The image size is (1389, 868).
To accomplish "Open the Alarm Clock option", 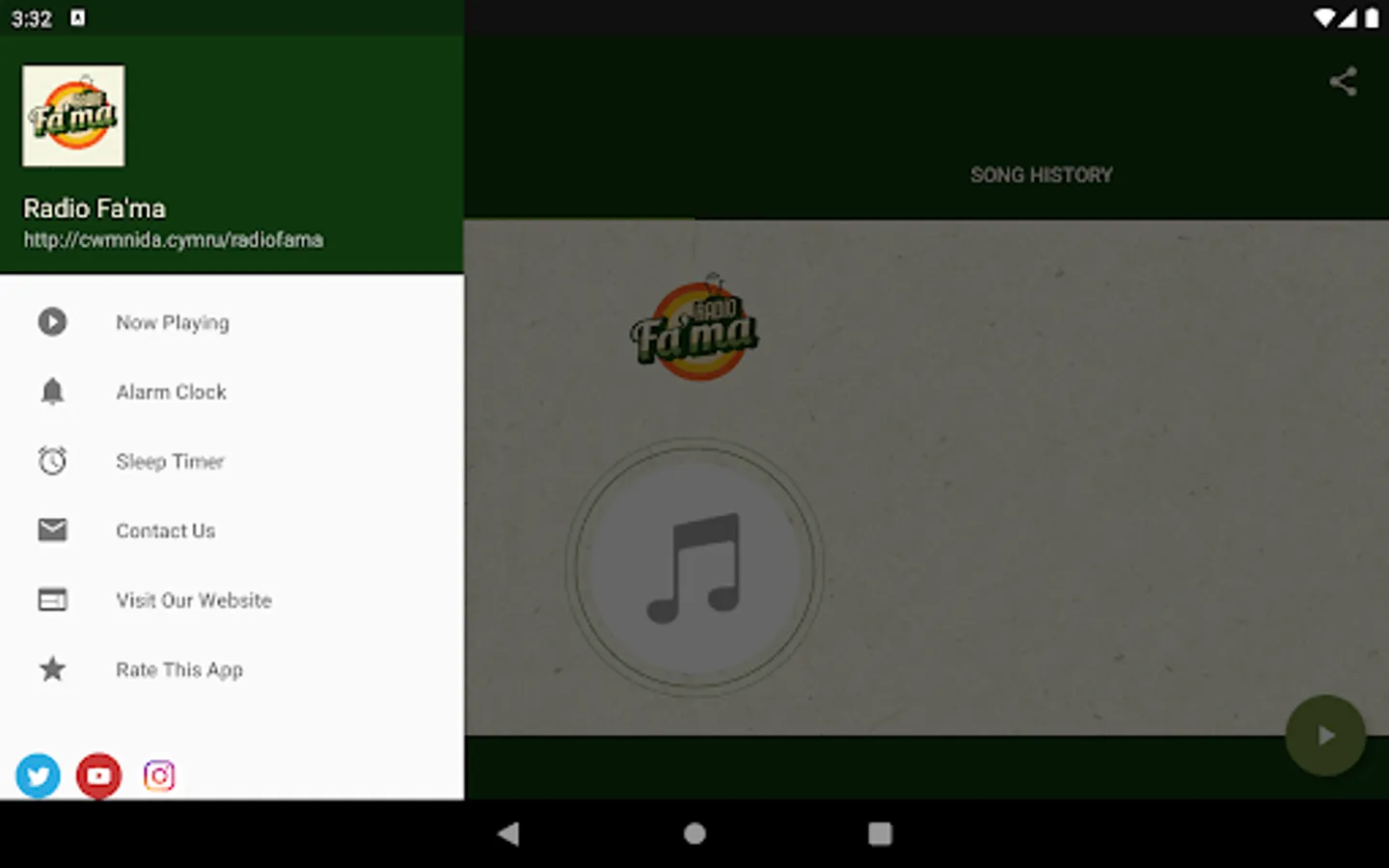I will 231,392.
